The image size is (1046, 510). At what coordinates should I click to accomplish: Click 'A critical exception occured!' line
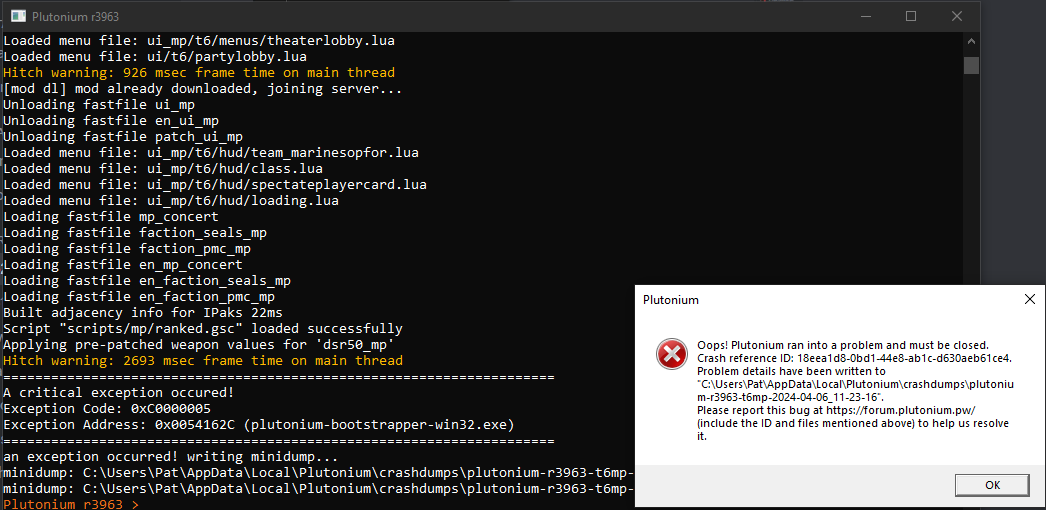[x=118, y=393]
